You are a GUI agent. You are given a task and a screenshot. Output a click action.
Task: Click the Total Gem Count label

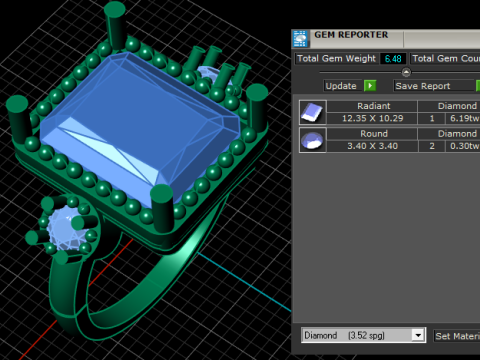click(x=445, y=58)
